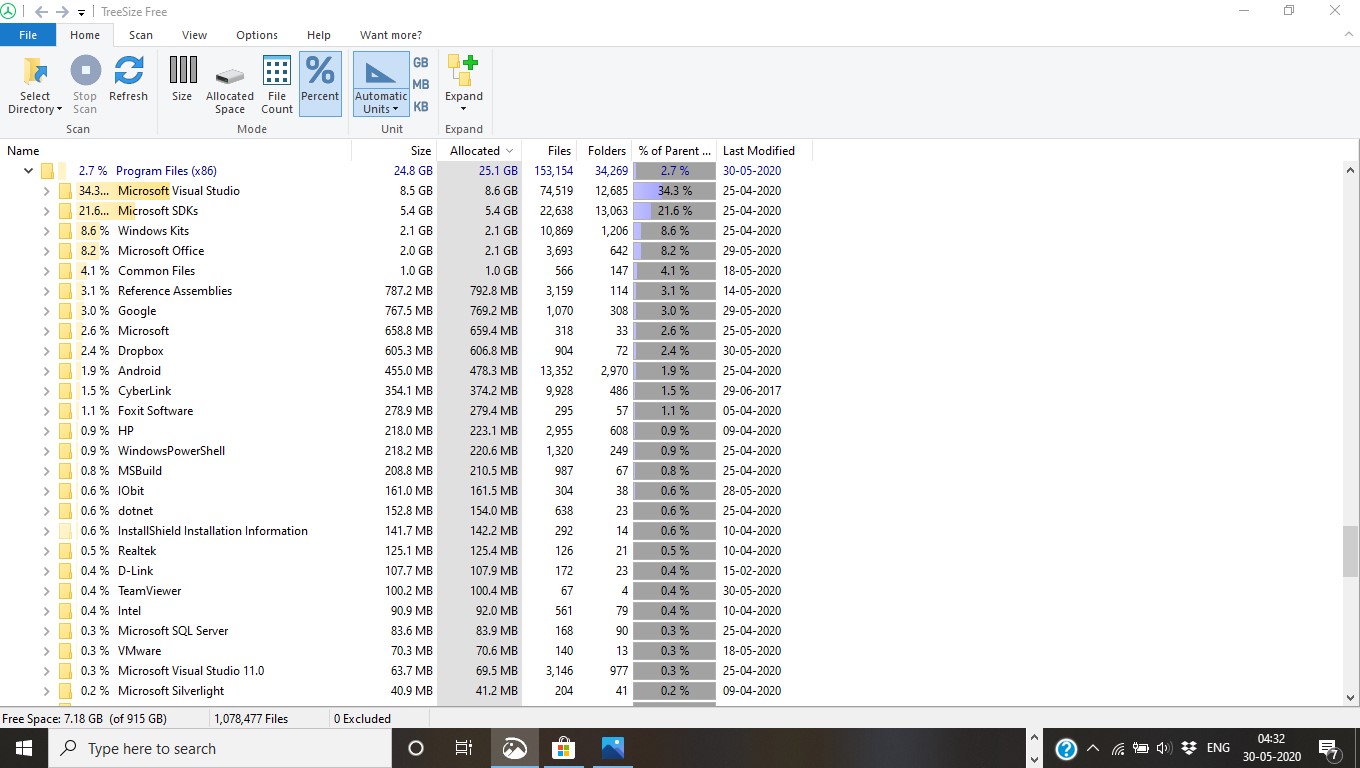
Task: Click the Want more? tab
Action: point(390,35)
